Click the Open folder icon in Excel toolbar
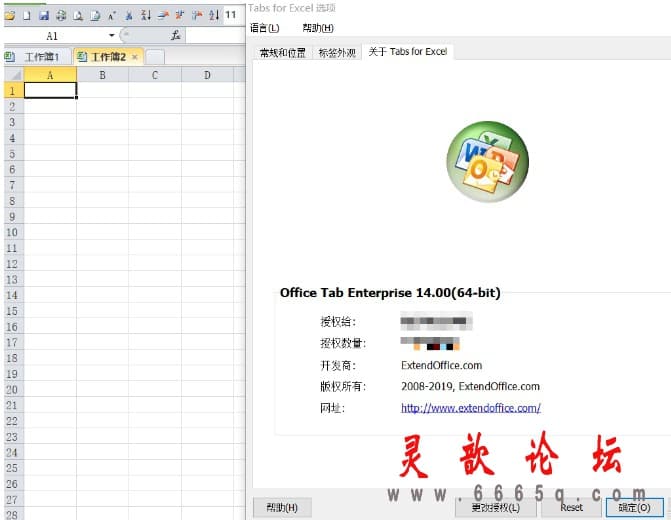The image size is (671, 520). pyautogui.click(x=9, y=16)
